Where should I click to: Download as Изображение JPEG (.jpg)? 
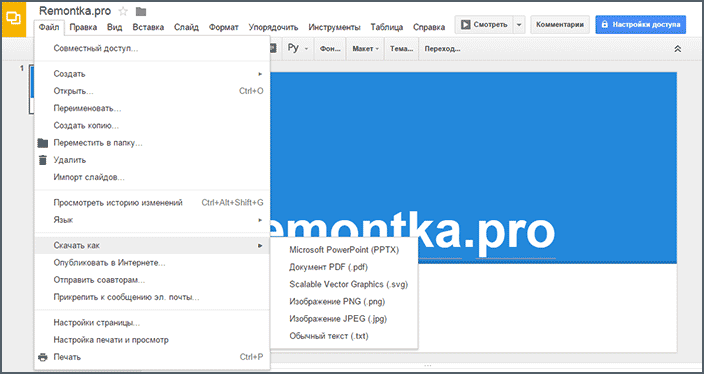click(x=344, y=319)
